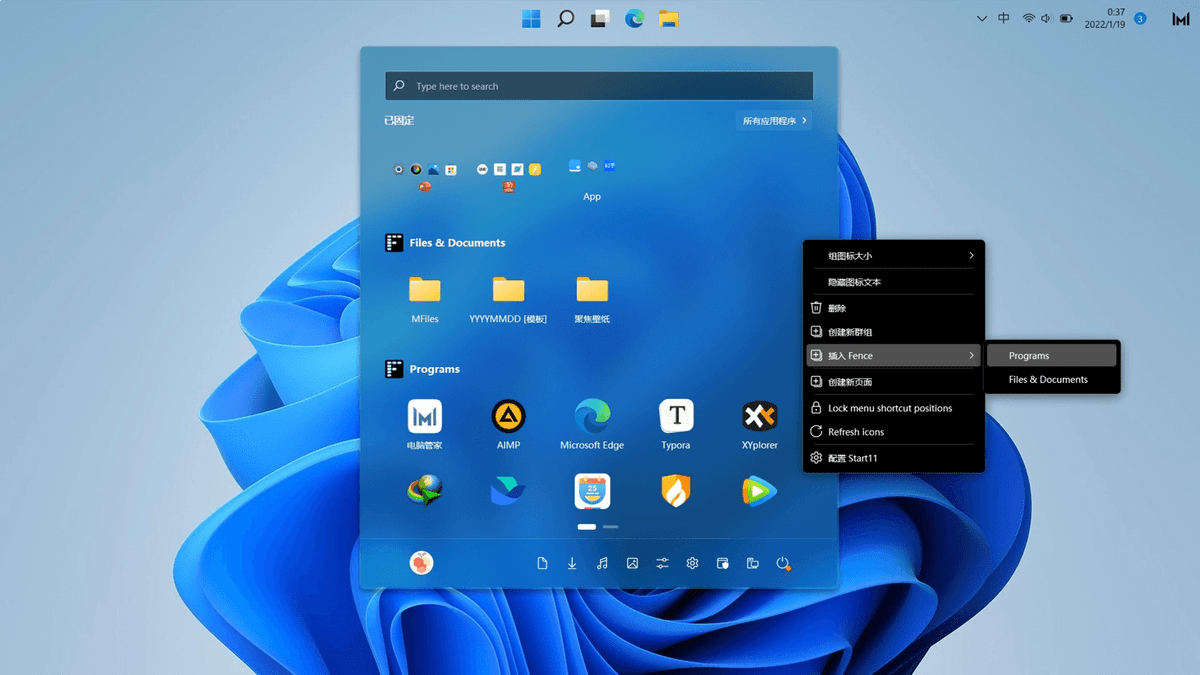Image resolution: width=1200 pixels, height=675 pixels.
Task: Switch to the second Start page indicator
Action: (610, 526)
